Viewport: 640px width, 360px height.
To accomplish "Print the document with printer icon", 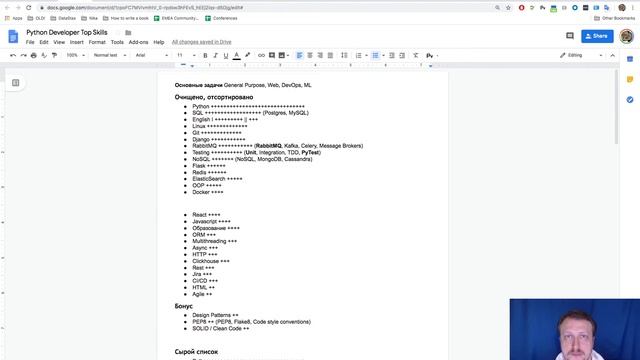I will click(x=33, y=55).
